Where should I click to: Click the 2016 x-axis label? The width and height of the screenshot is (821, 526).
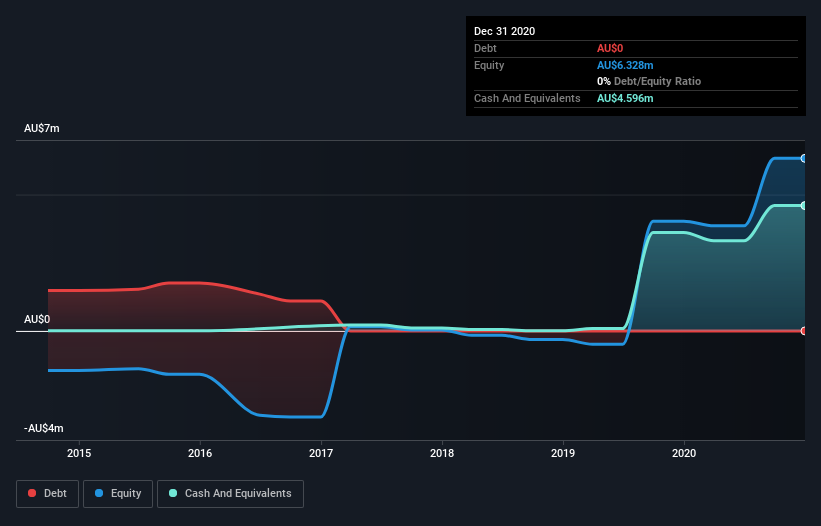pos(200,453)
